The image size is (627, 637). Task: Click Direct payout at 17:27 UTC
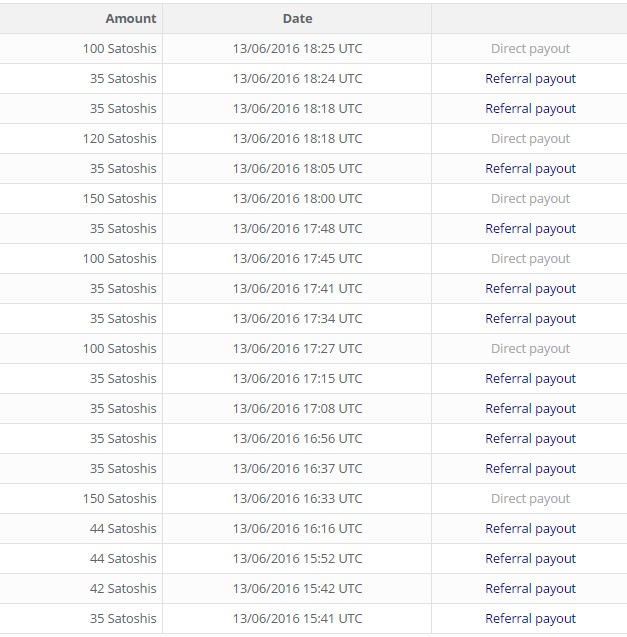pyautogui.click(x=530, y=348)
